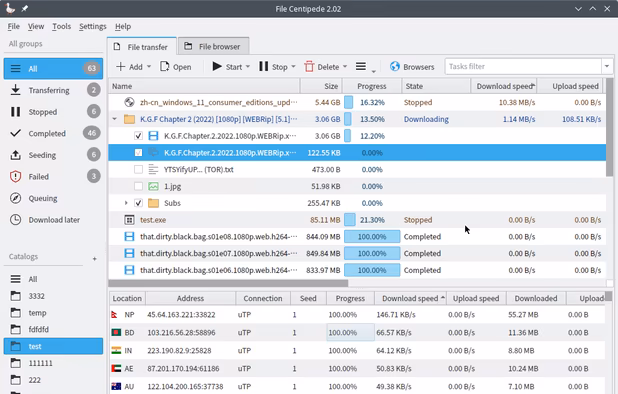The width and height of the screenshot is (618, 394).
Task: Click progress bar of K.G.F Chapter 2 folder
Action: [372, 119]
